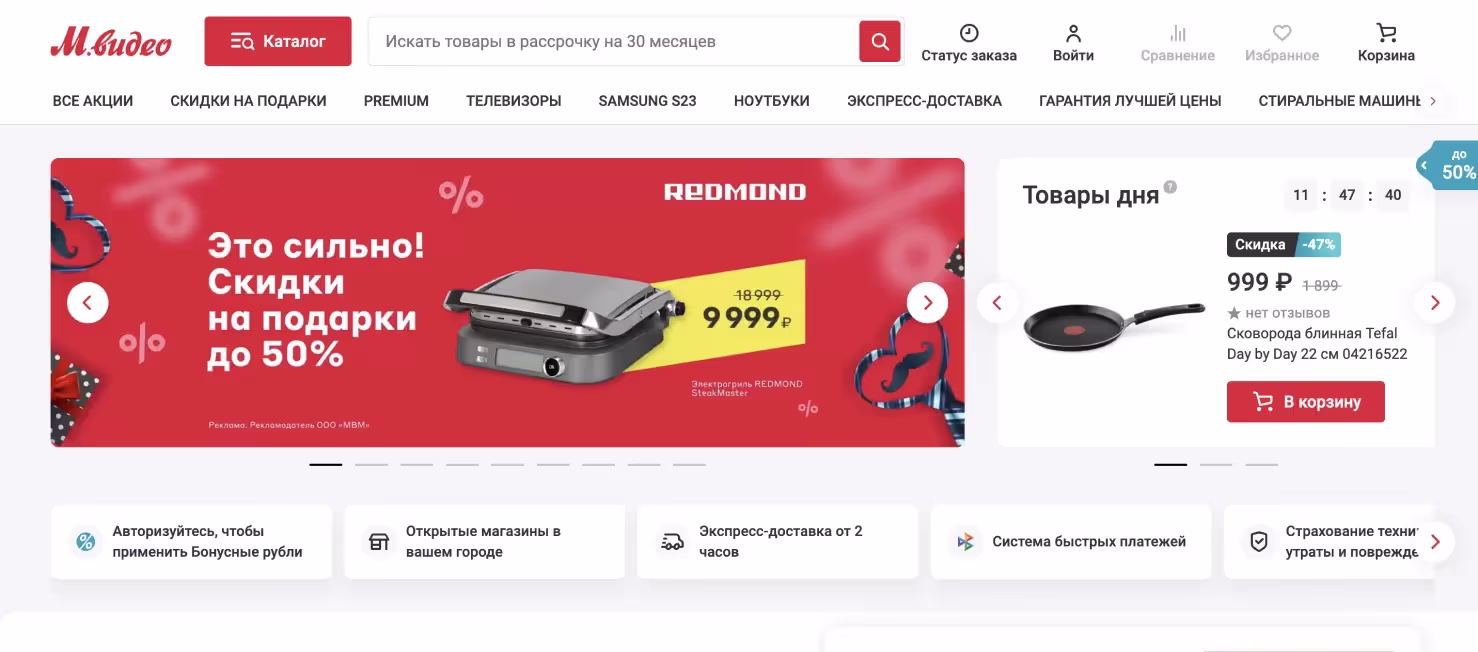
Task: Click the Войти person icon
Action: click(1073, 32)
